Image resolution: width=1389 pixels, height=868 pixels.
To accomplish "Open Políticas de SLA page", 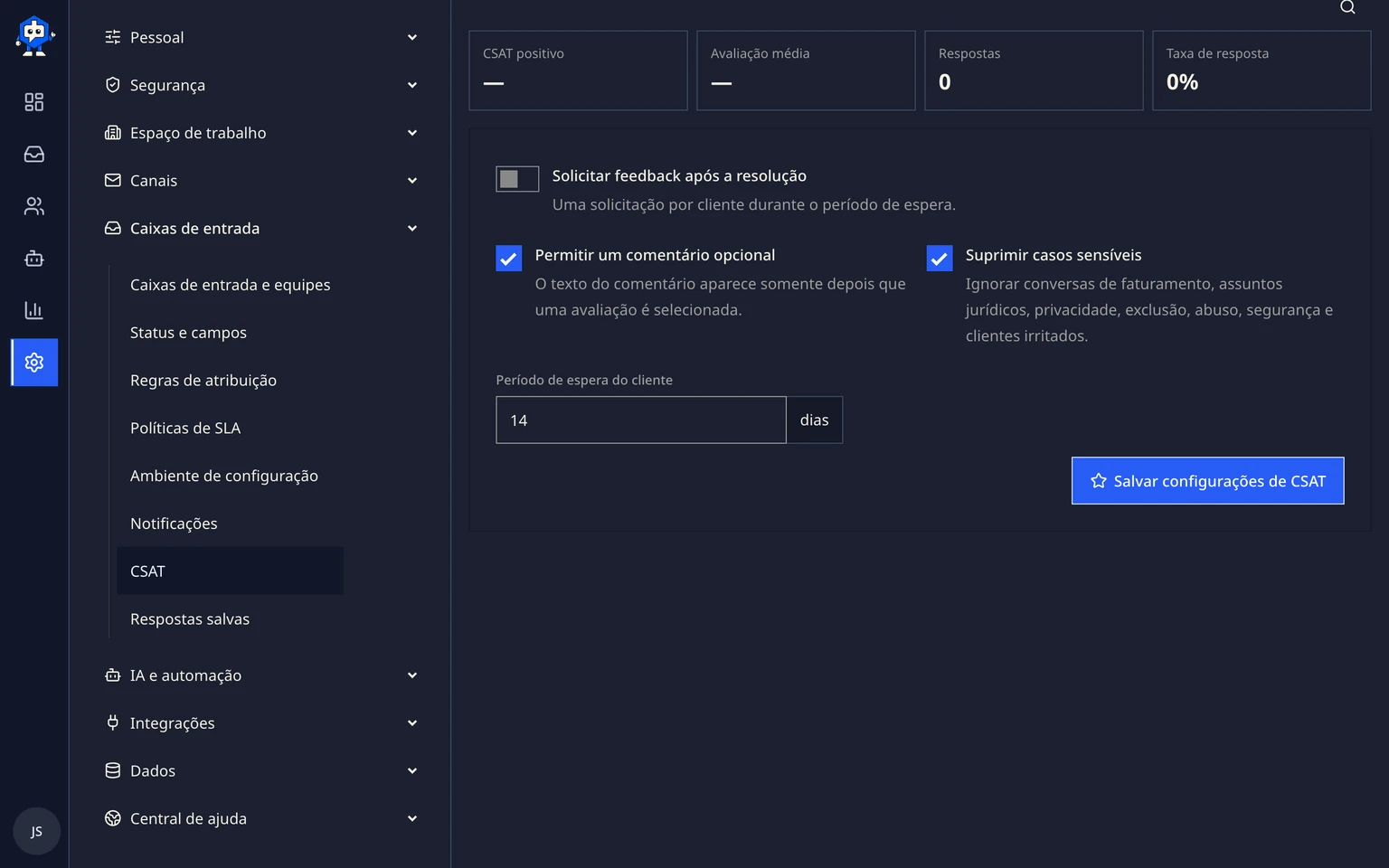I will (231, 429).
